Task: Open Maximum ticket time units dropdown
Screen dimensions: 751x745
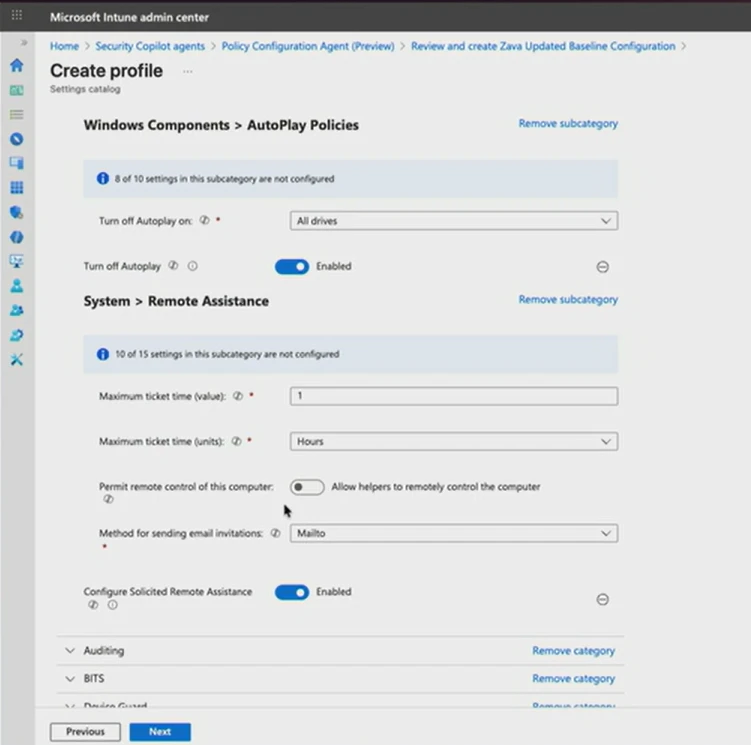Action: [454, 441]
